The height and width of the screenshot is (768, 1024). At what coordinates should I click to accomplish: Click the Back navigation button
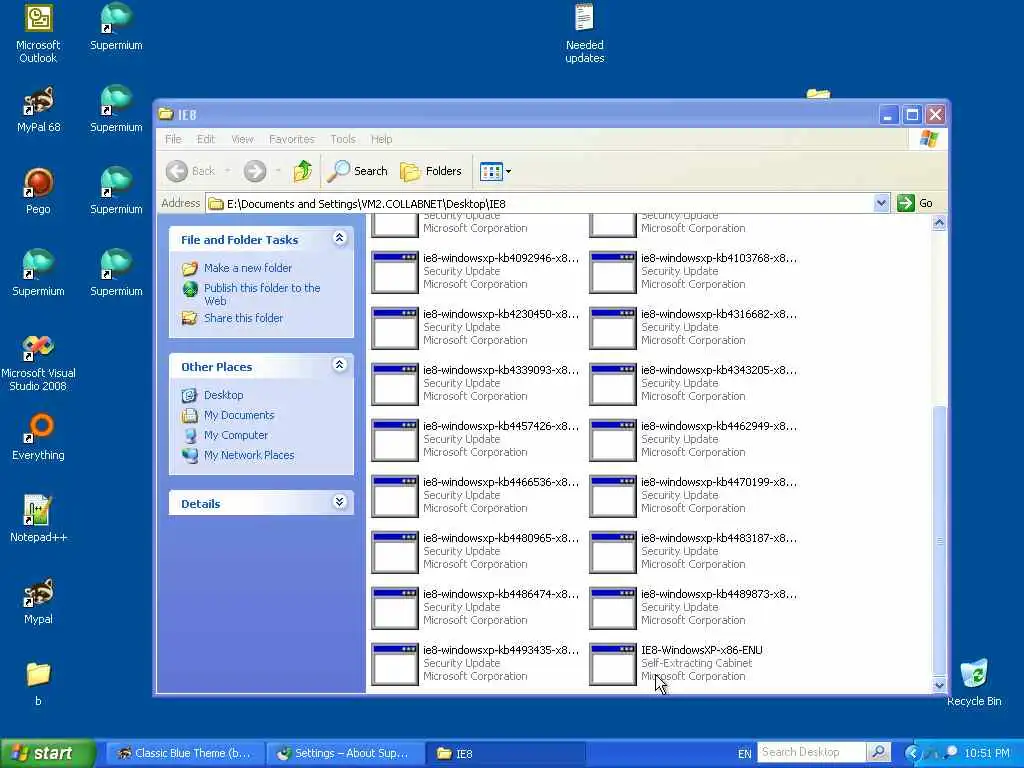[x=190, y=171]
